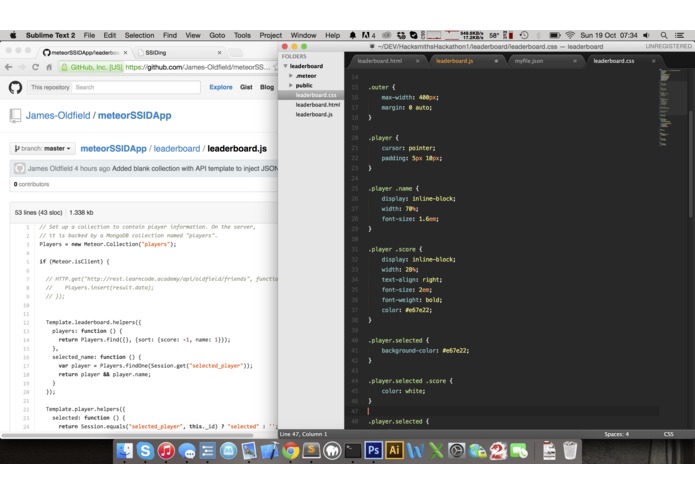
Task: Expand the .meteor folder
Action: point(291,76)
